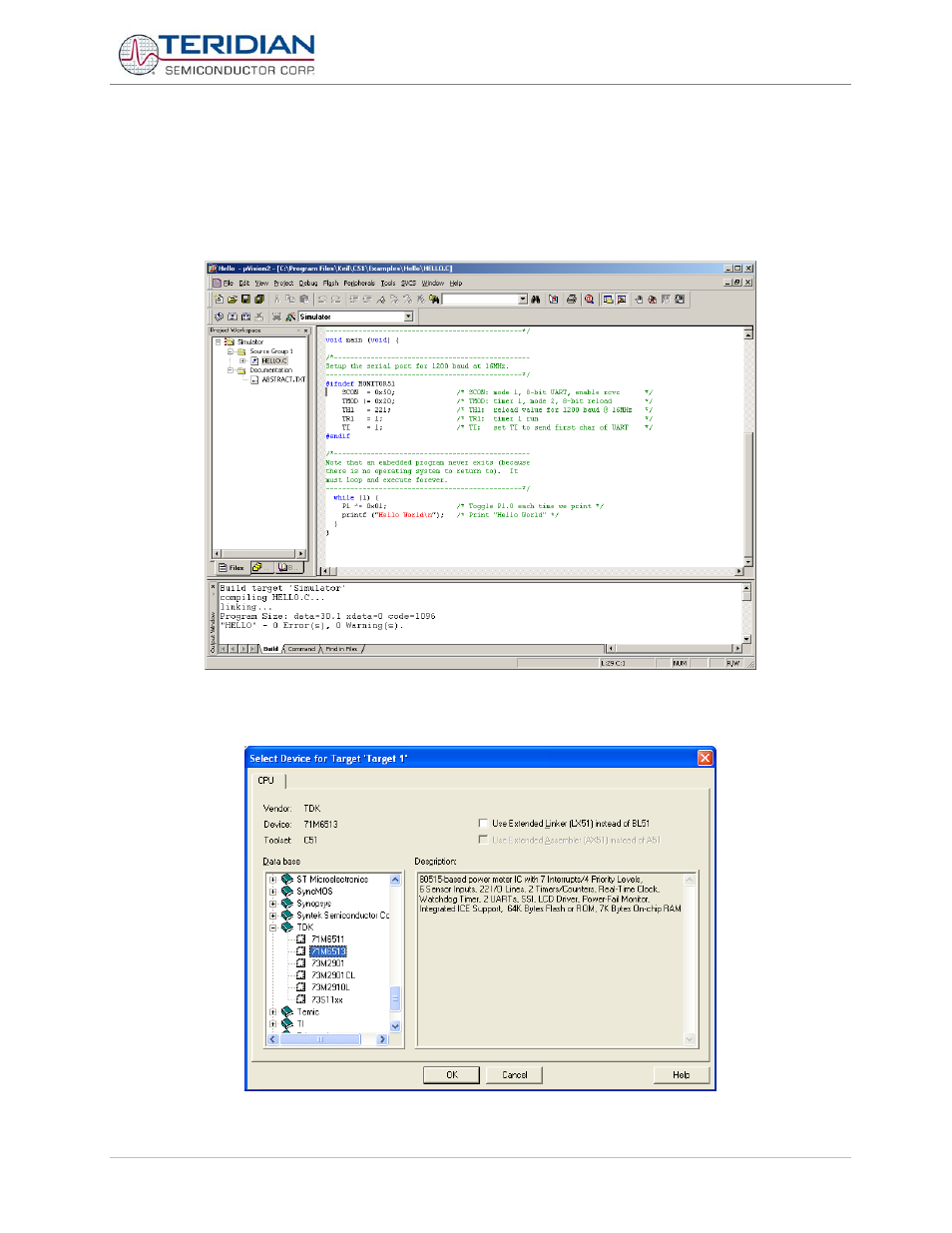Viewport: 952px width, 1233px height.
Task: Select the Build output tab
Action: tap(271, 649)
